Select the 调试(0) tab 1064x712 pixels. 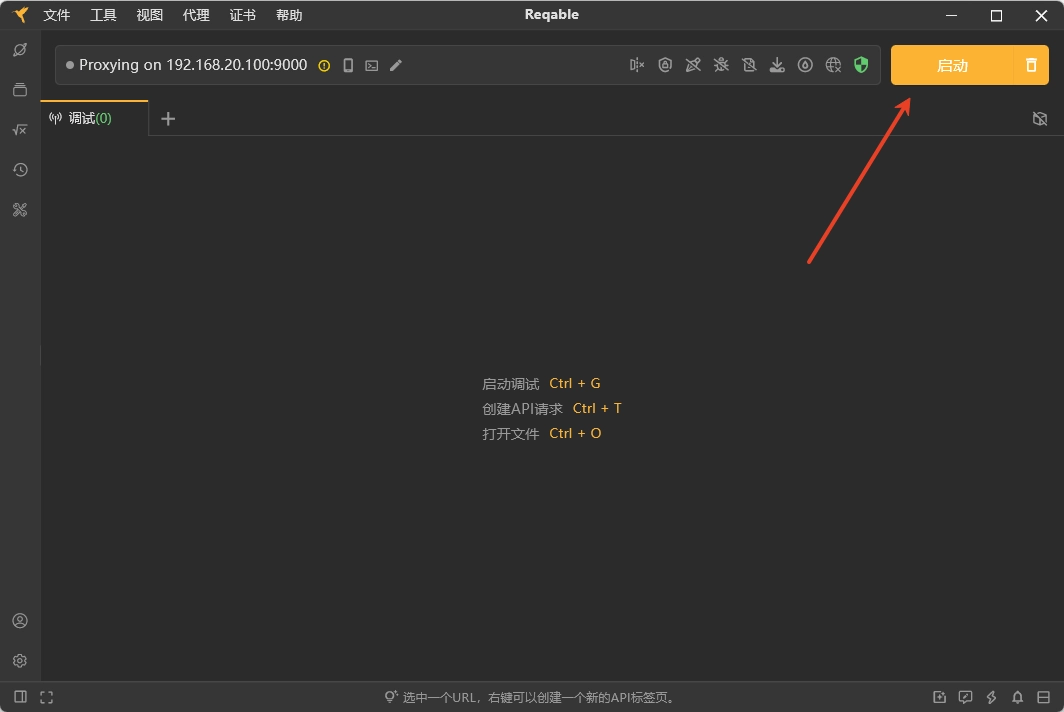89,118
